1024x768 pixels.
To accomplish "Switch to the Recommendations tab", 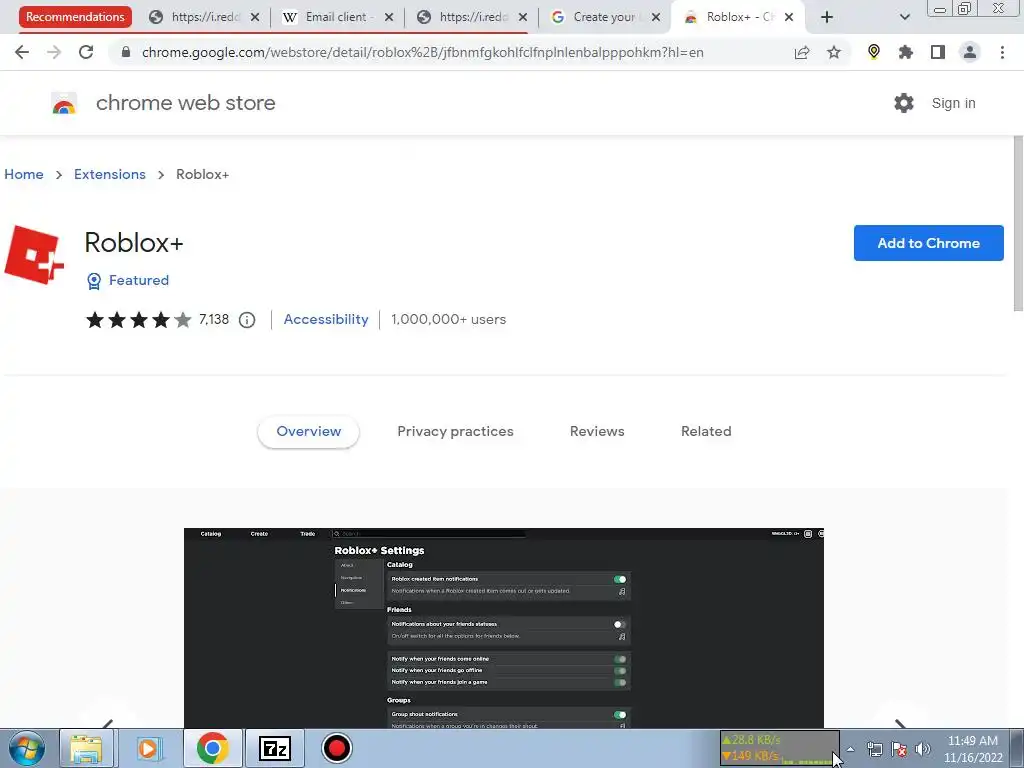I will pyautogui.click(x=75, y=17).
